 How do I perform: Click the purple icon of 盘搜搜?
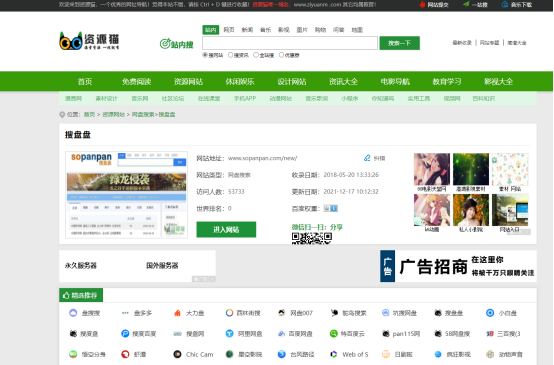pyautogui.click(x=73, y=313)
